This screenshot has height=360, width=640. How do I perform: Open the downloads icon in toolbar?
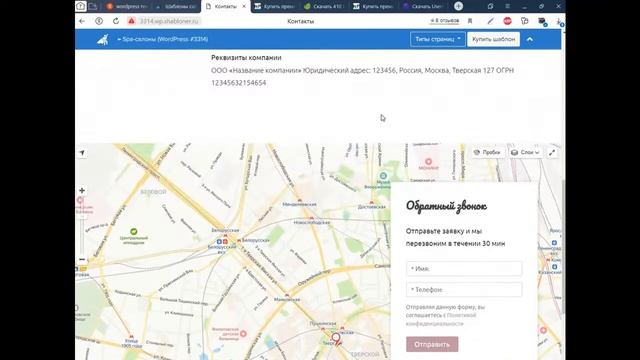[559, 22]
